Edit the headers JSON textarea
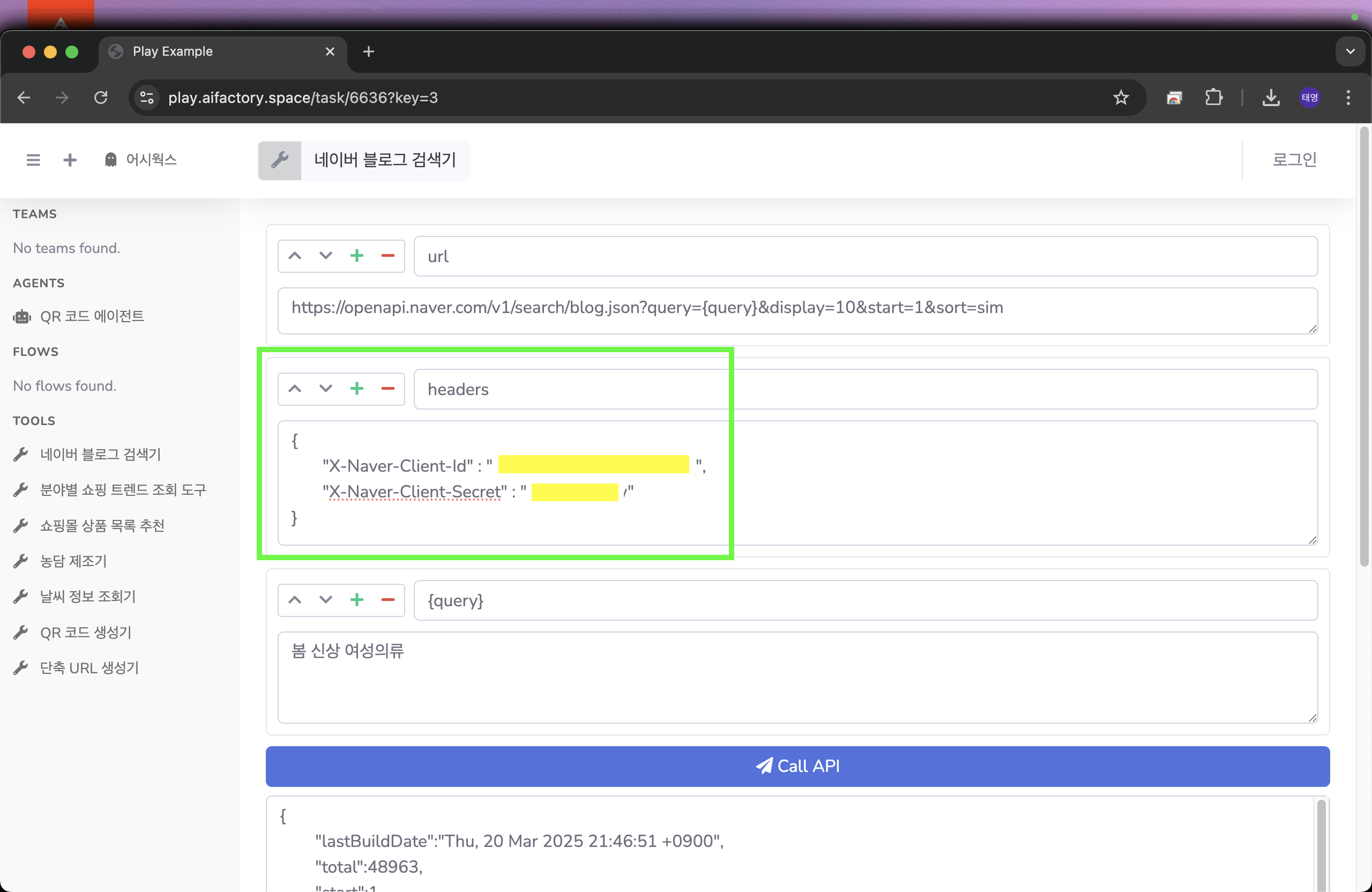 pos(798,483)
